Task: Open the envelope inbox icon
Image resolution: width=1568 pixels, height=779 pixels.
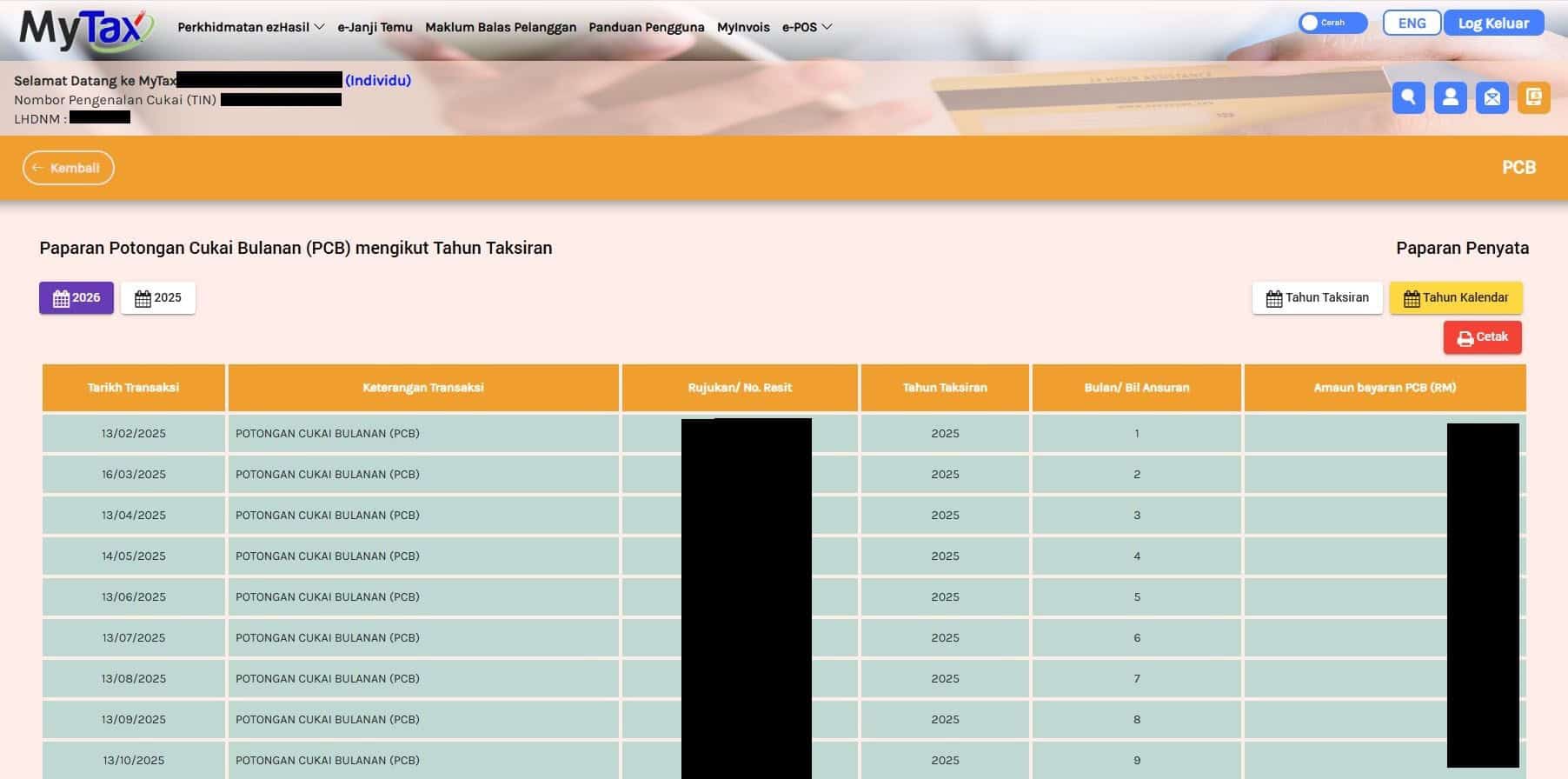Action: pyautogui.click(x=1492, y=97)
